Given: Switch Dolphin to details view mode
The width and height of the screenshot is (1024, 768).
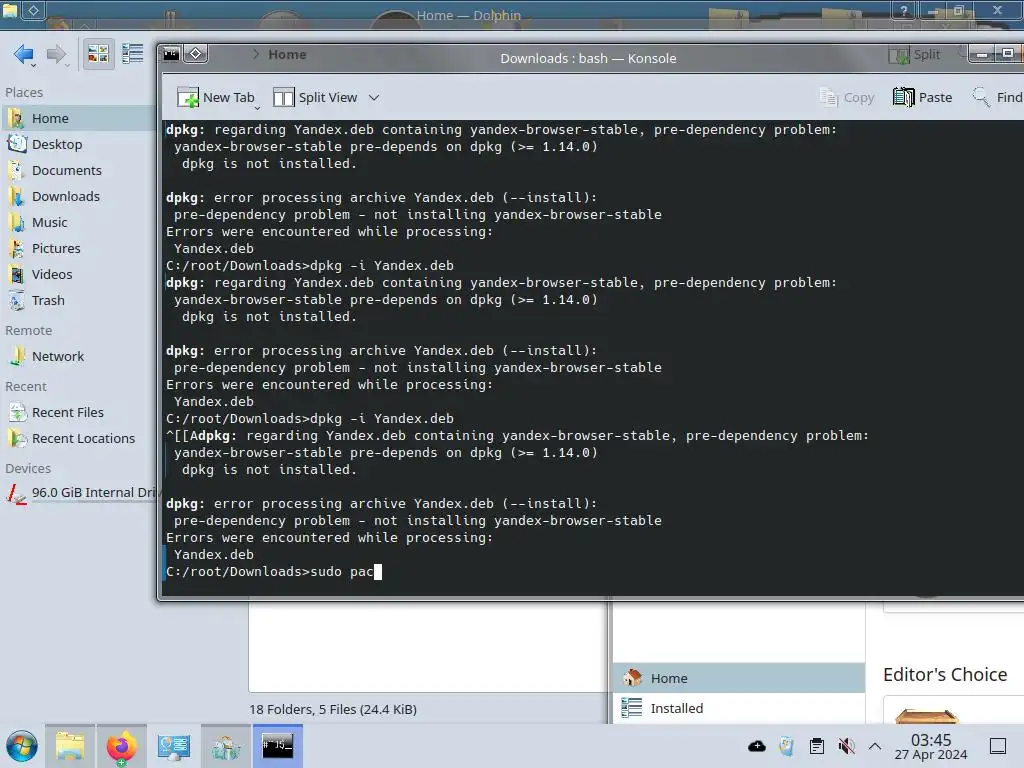Looking at the screenshot, I should point(133,54).
